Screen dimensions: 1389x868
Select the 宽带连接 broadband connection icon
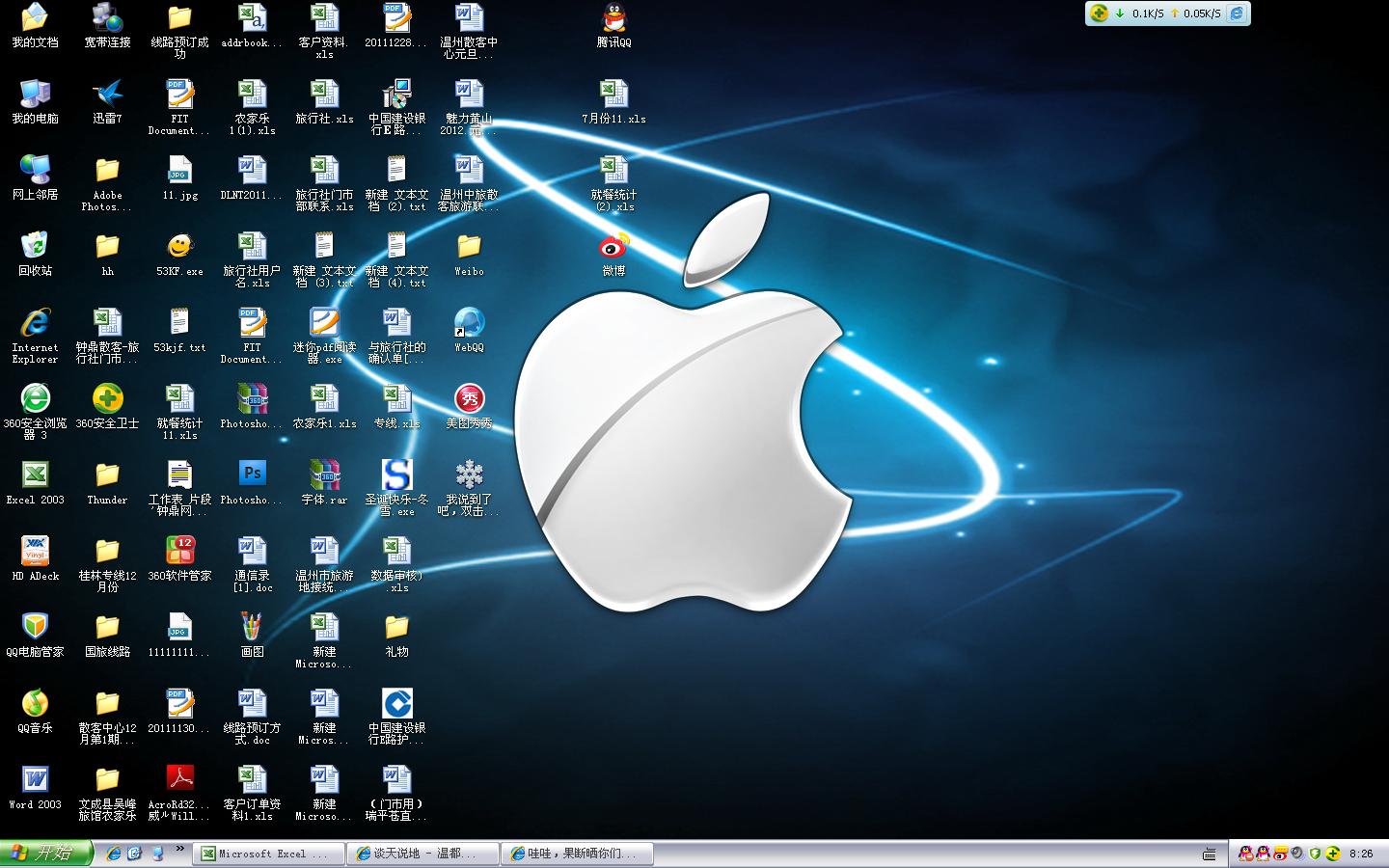point(107,26)
